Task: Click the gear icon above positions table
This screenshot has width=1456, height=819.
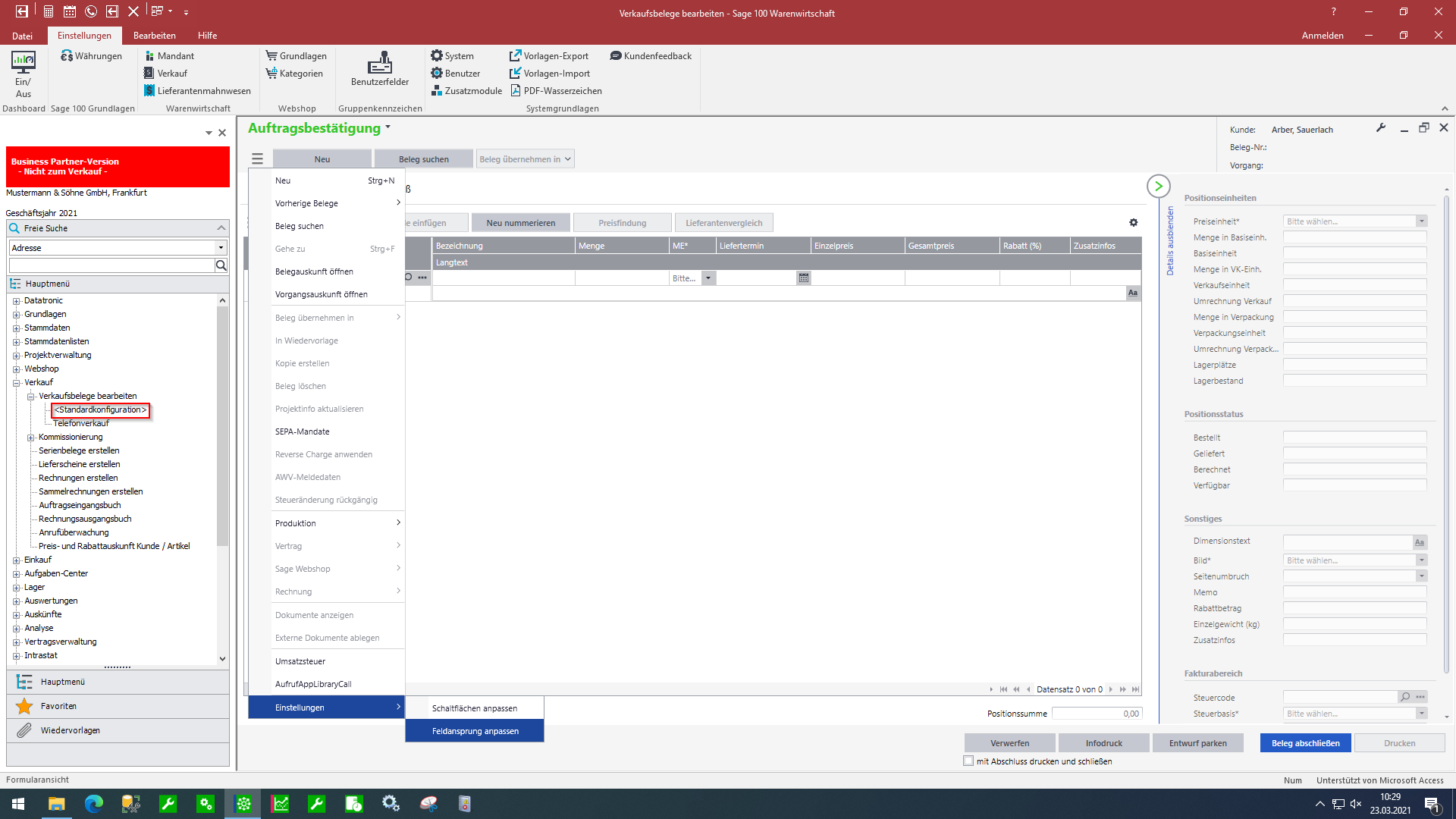Action: tap(1134, 222)
